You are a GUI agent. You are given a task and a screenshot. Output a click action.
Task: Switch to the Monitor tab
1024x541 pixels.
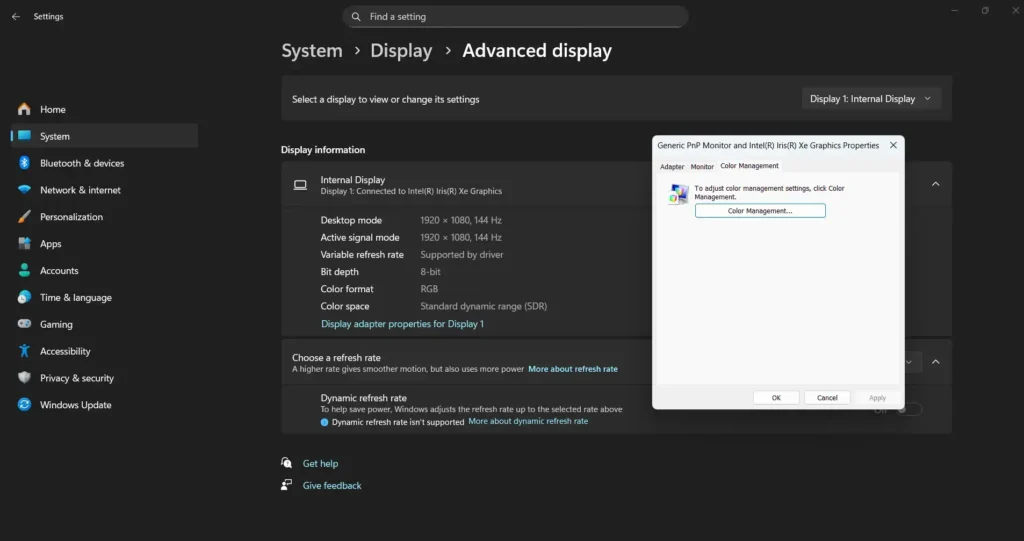coord(702,167)
